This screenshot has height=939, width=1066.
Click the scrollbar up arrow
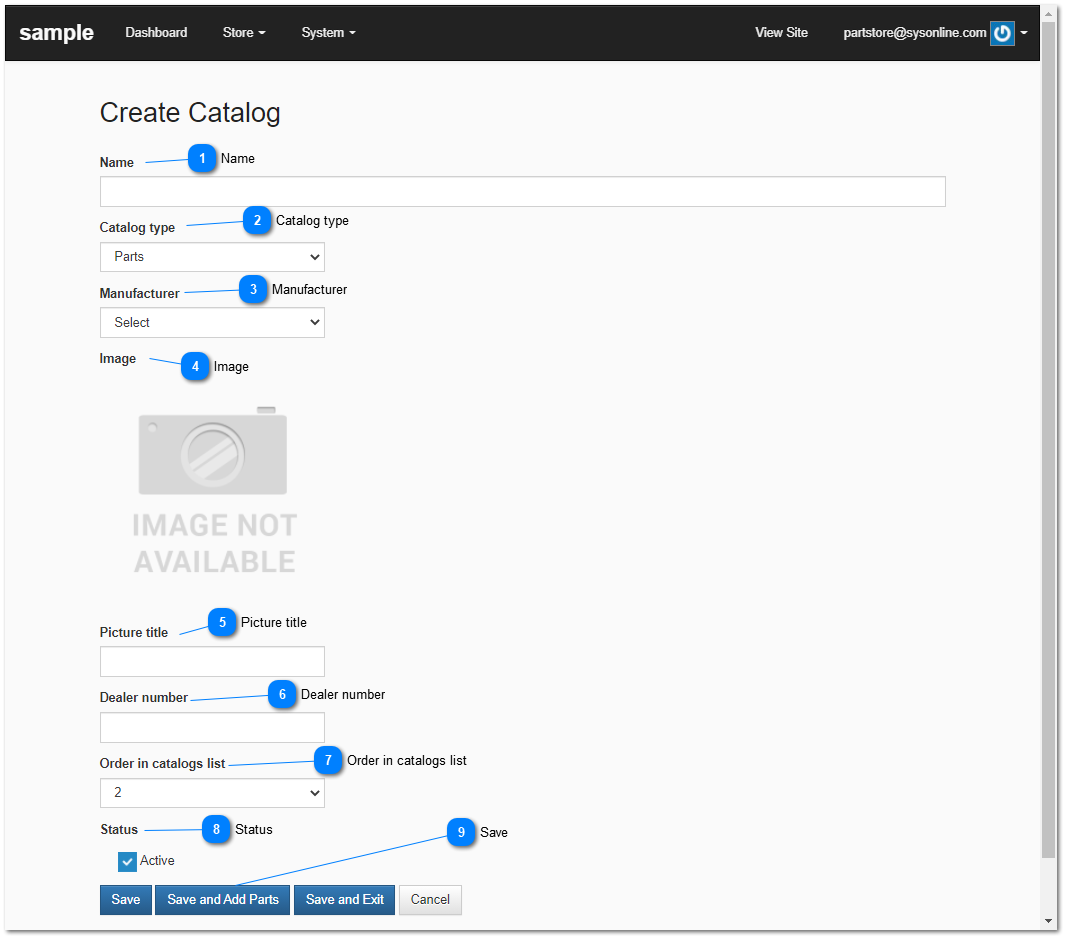click(1048, 14)
